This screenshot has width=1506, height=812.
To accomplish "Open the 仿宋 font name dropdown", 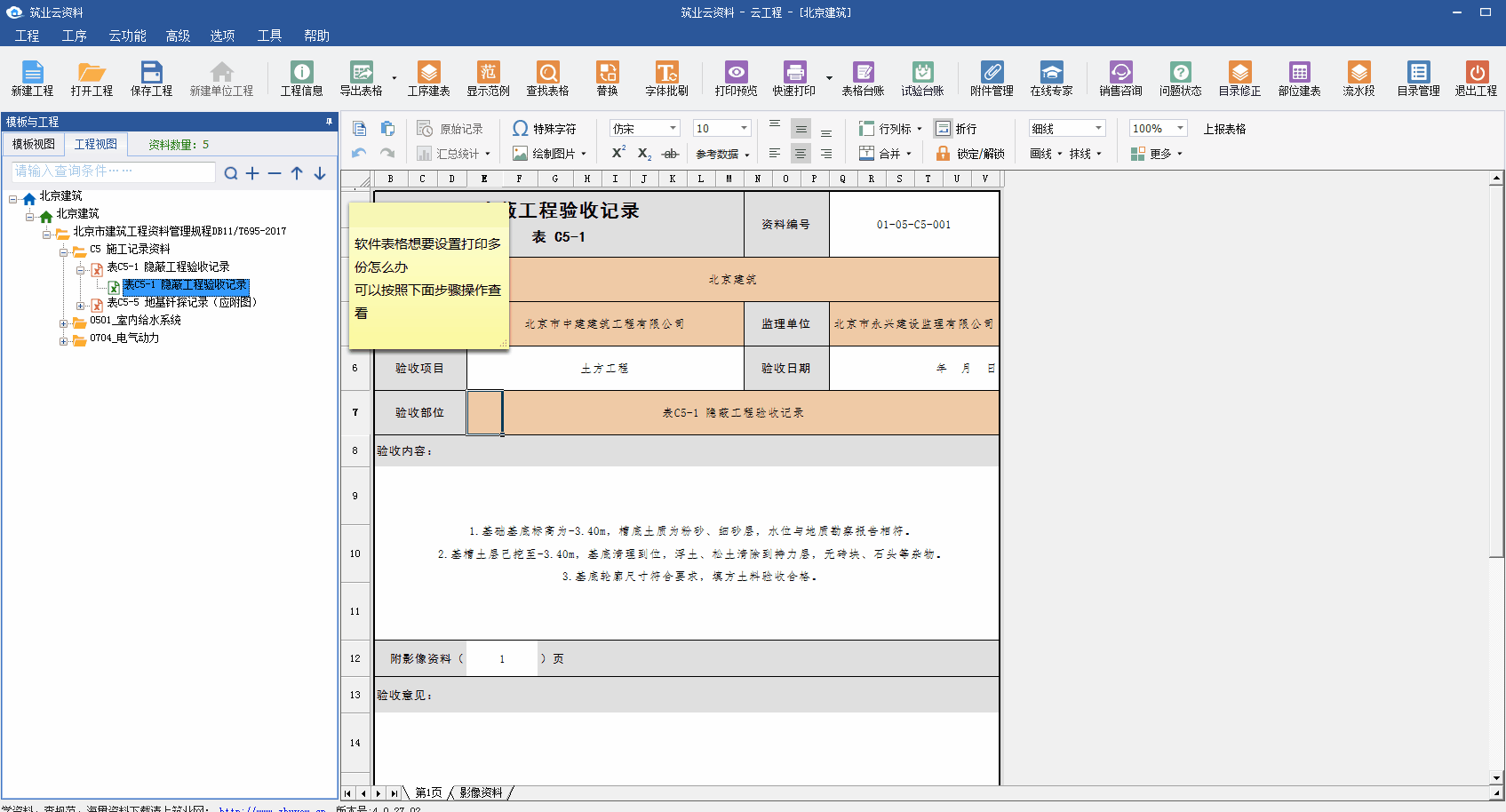I will (x=673, y=129).
